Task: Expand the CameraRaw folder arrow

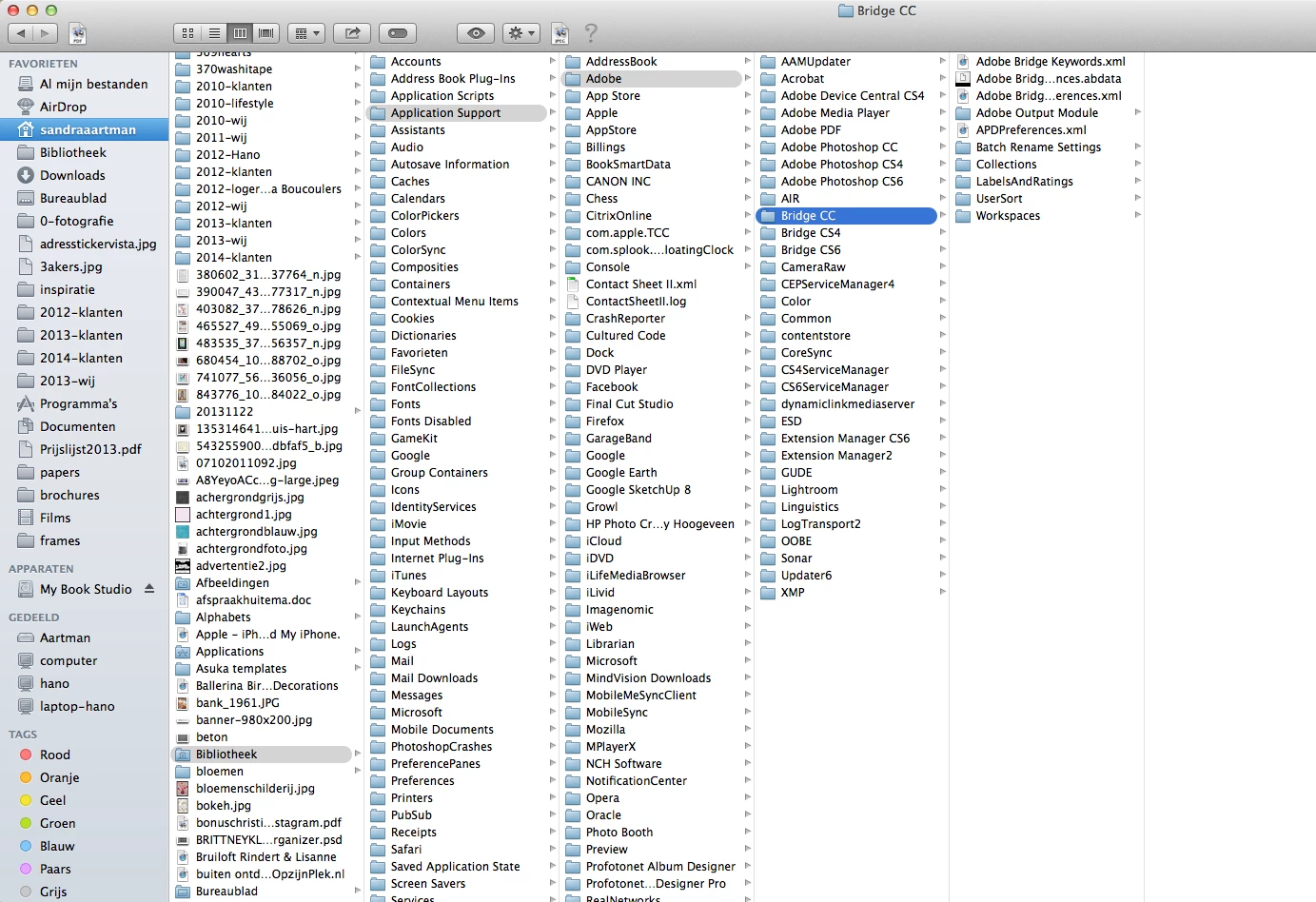Action: pyautogui.click(x=943, y=266)
